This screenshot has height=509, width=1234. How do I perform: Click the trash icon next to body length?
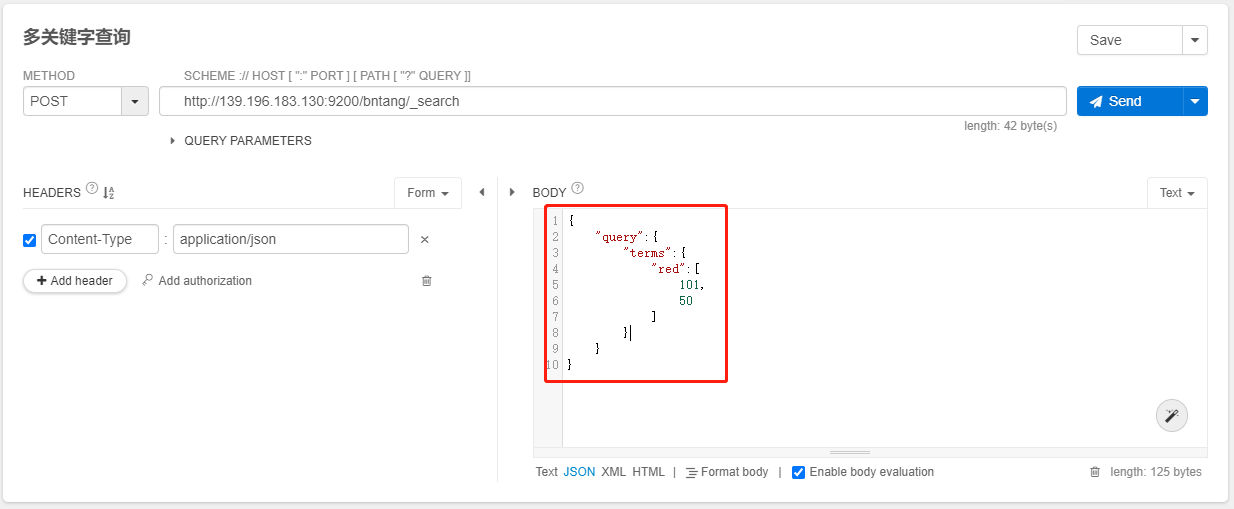(x=1095, y=472)
